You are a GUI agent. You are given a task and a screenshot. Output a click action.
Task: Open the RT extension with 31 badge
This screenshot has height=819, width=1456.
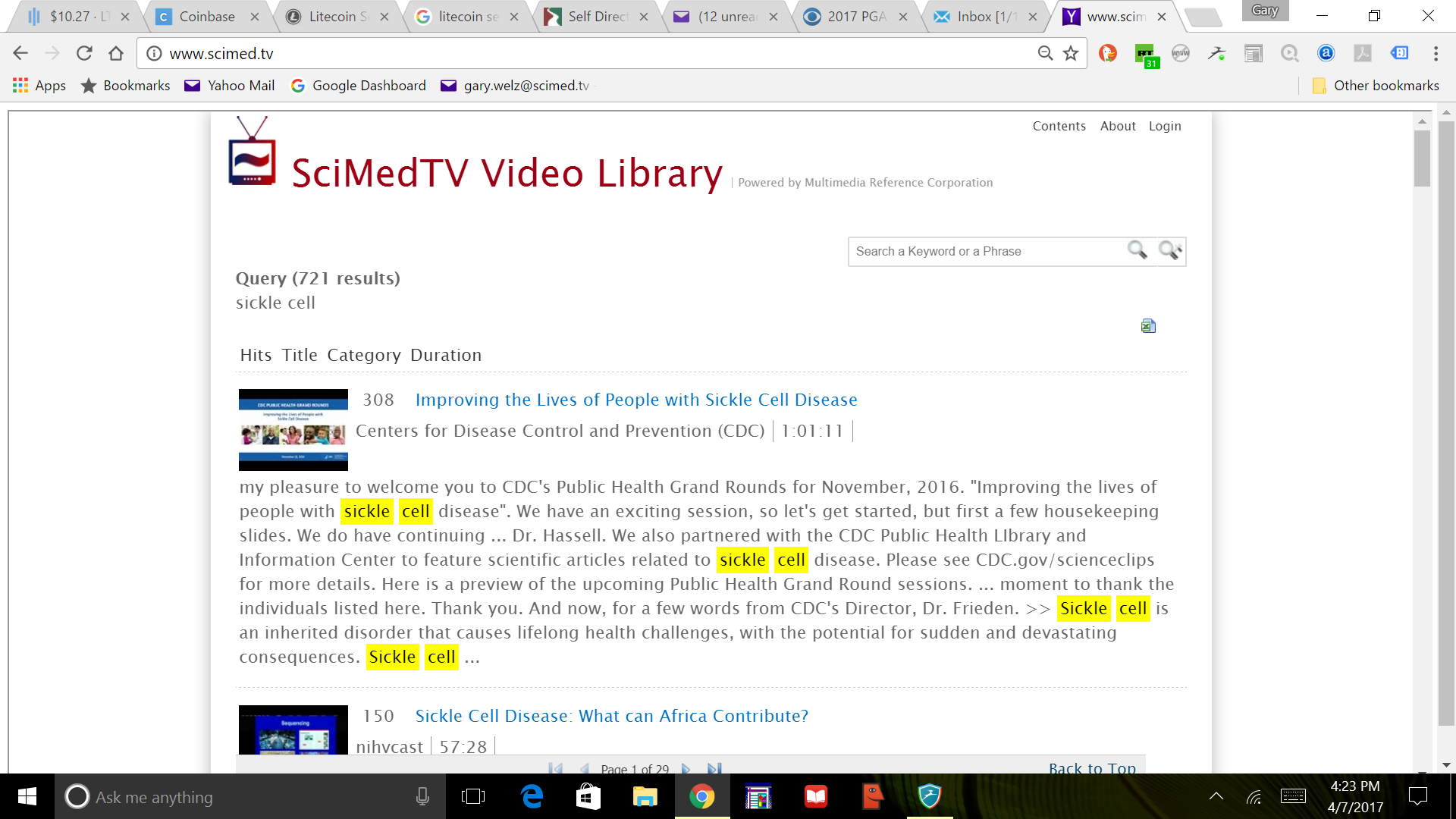tap(1145, 55)
